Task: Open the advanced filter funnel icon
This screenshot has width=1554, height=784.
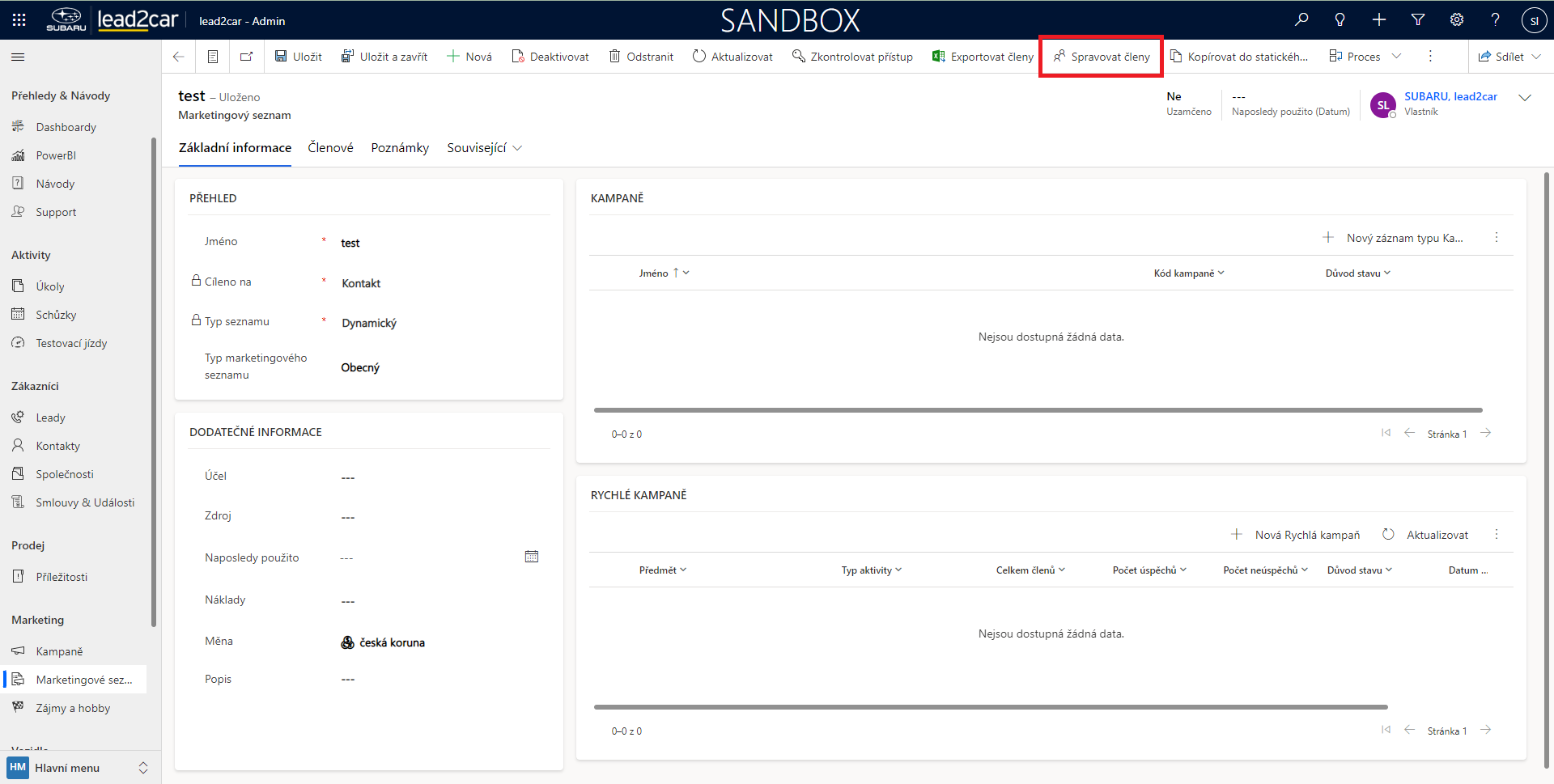Action: pos(1418,20)
